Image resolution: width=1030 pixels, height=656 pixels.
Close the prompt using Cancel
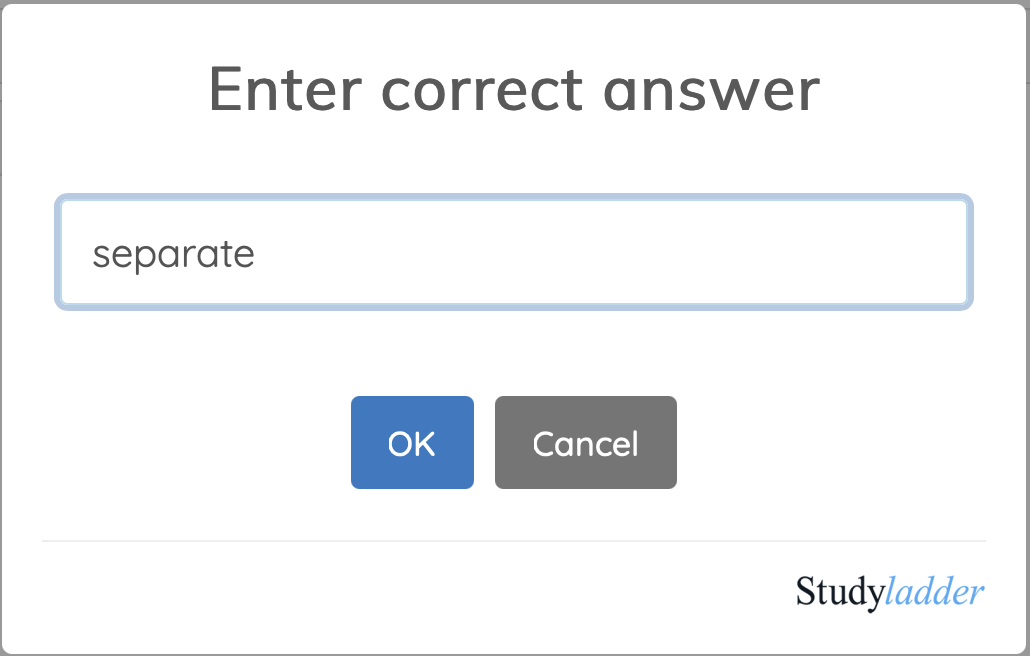click(585, 443)
